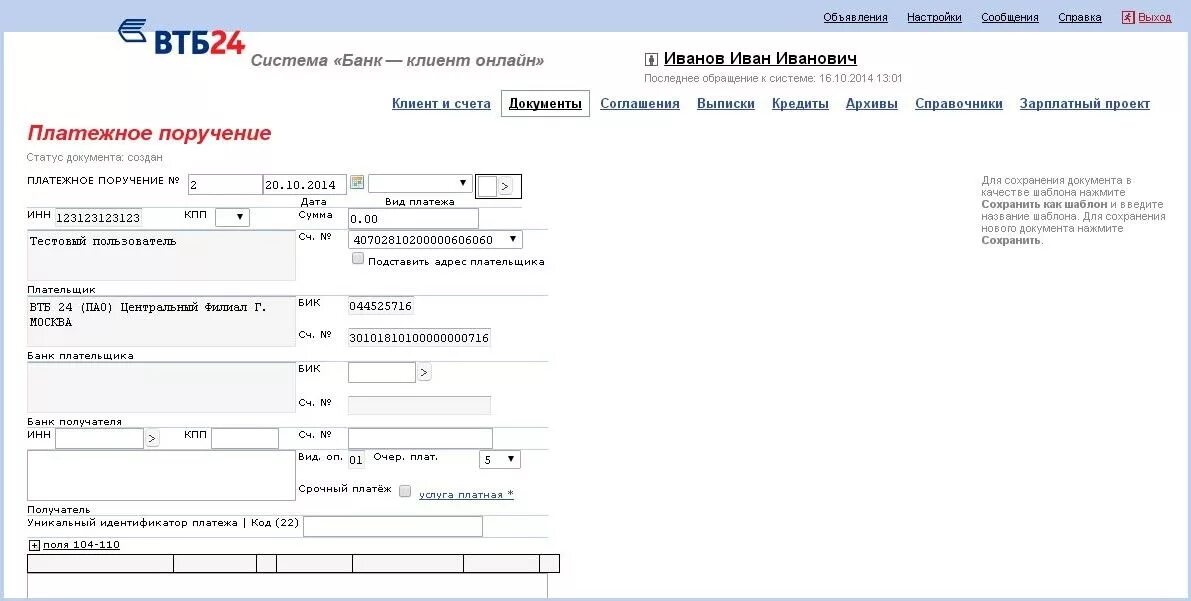This screenshot has height=601, width=1191.
Task: Click the recipient account Сч. № field
Action: pyautogui.click(x=420, y=438)
